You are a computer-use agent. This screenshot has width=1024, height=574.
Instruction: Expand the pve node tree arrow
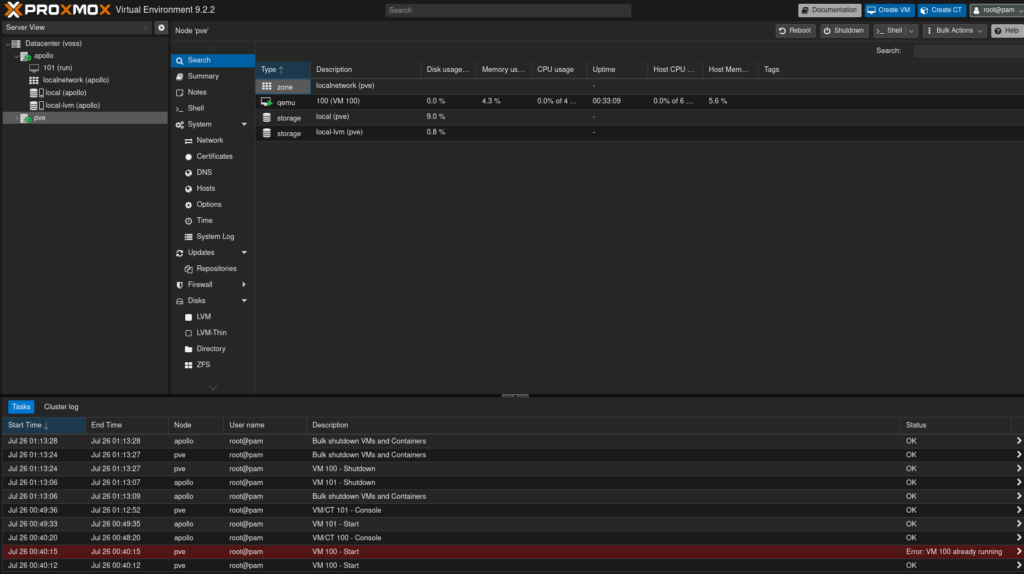coord(16,118)
